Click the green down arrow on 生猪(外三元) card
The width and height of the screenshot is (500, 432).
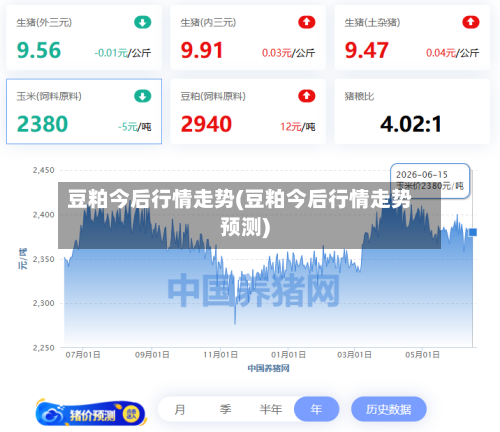click(143, 22)
